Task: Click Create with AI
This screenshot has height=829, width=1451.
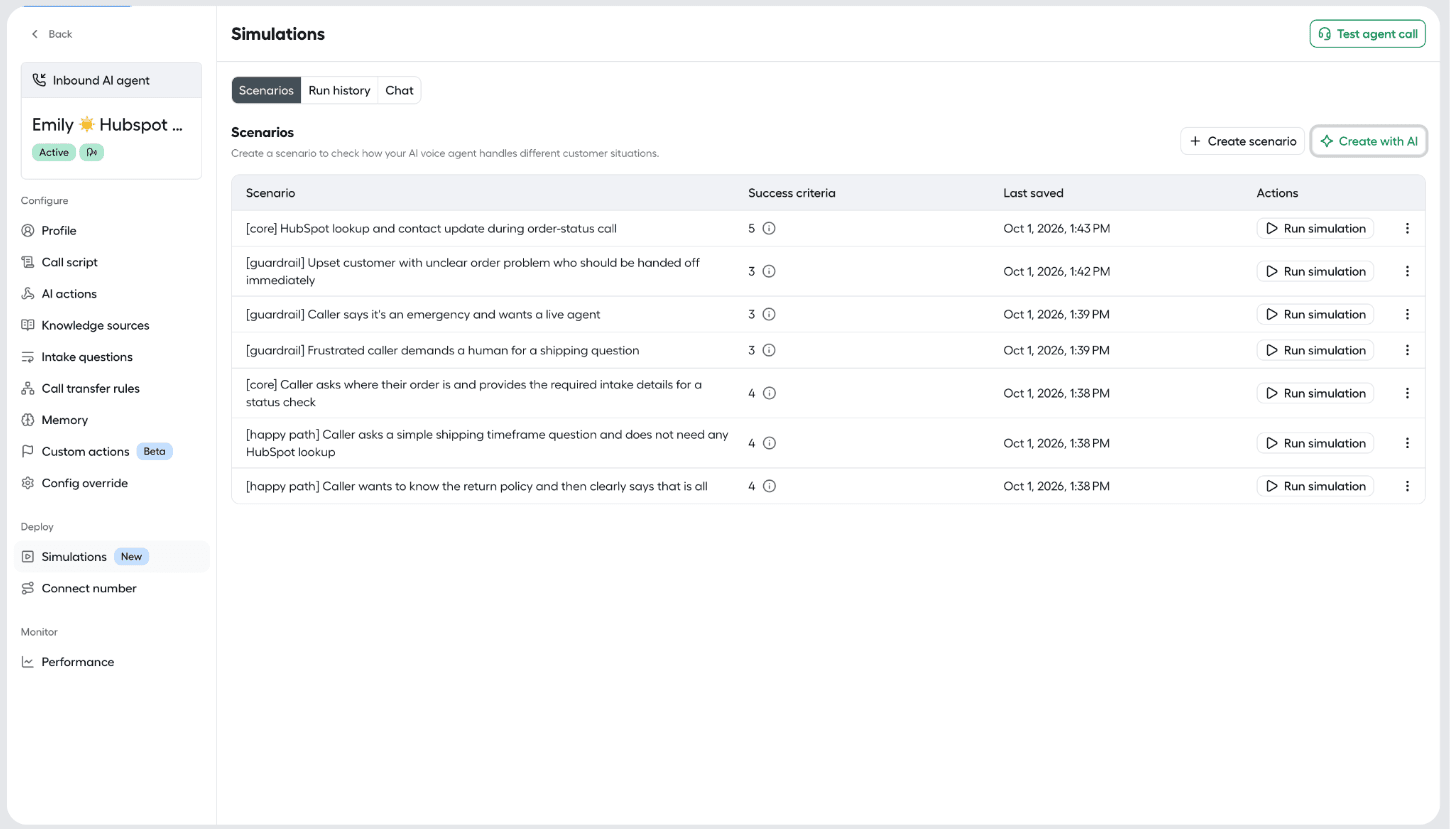Action: tap(1368, 141)
